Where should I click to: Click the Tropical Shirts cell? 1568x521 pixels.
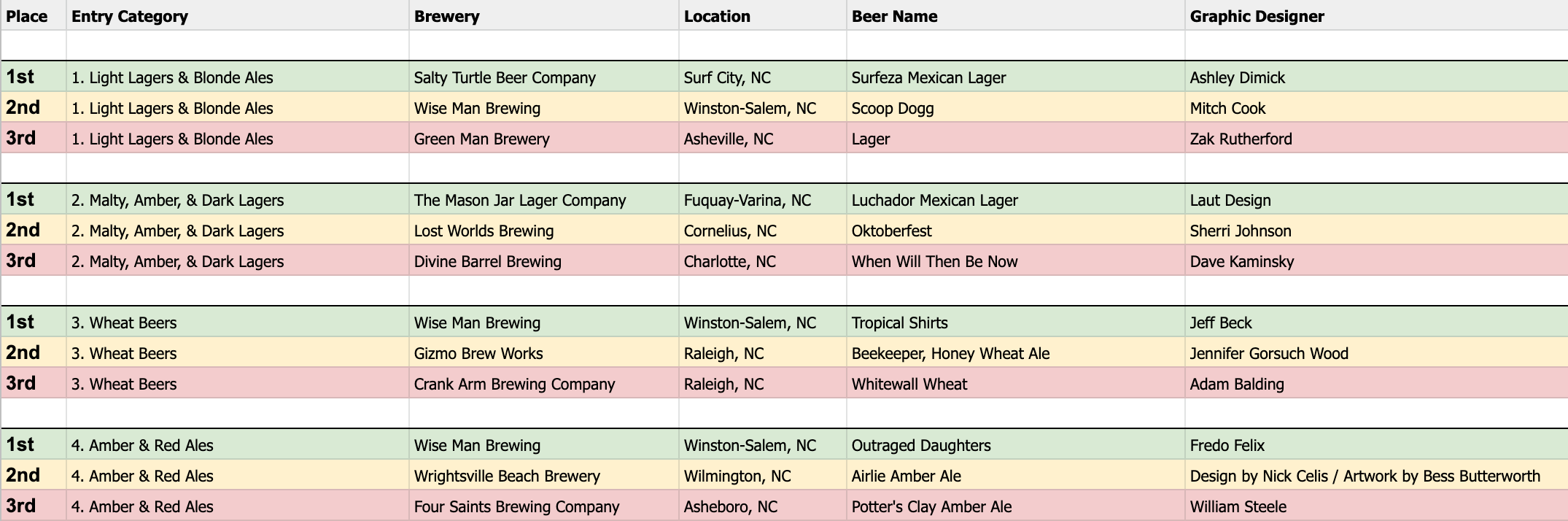(1016, 322)
